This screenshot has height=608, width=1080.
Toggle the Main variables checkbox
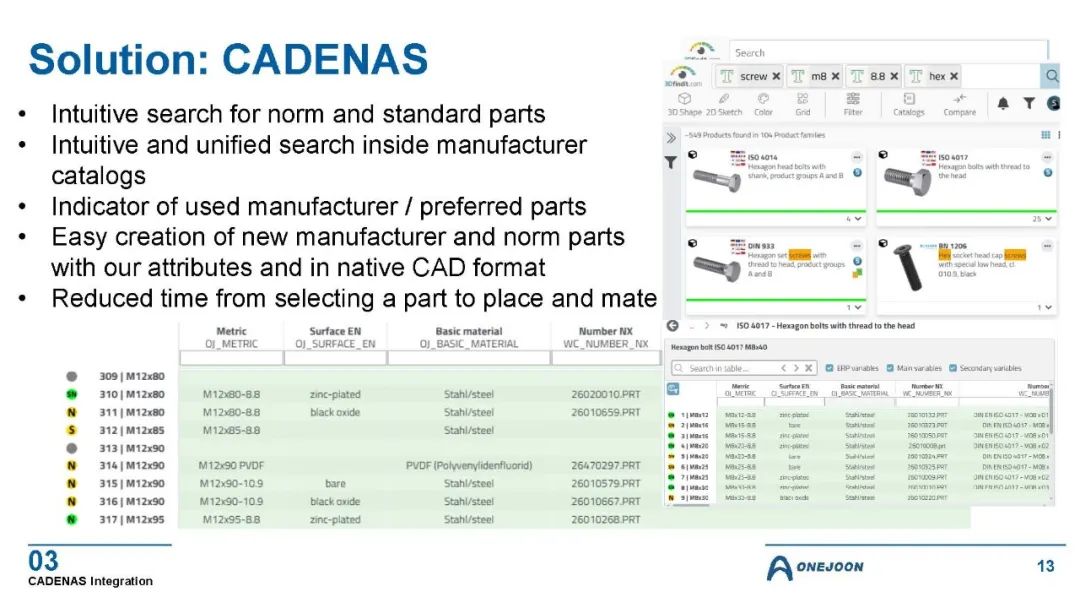[x=890, y=368]
